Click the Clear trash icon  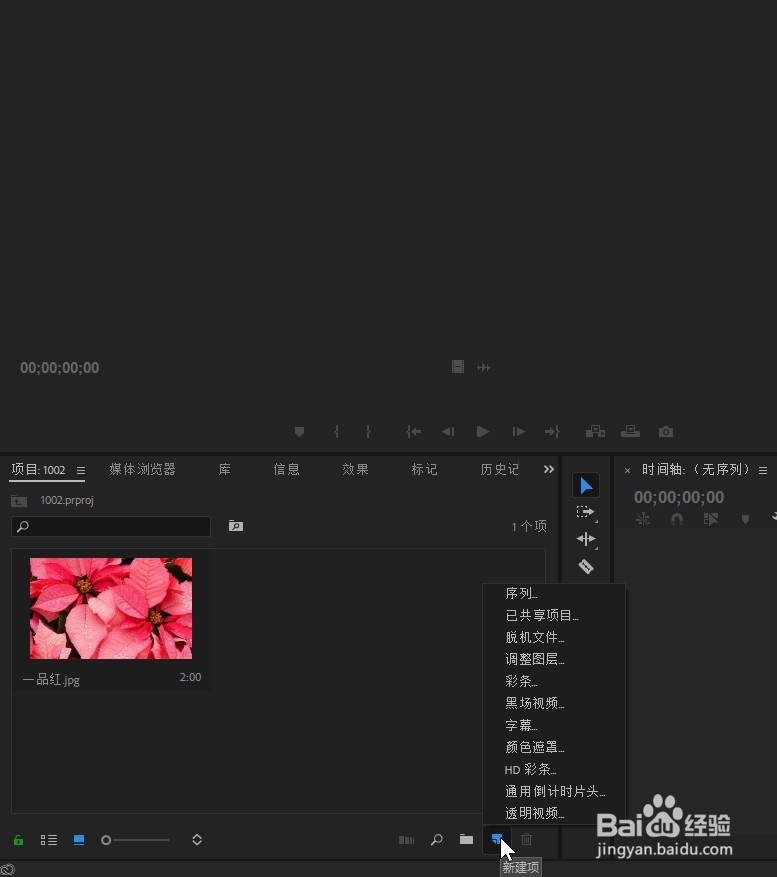pos(526,839)
